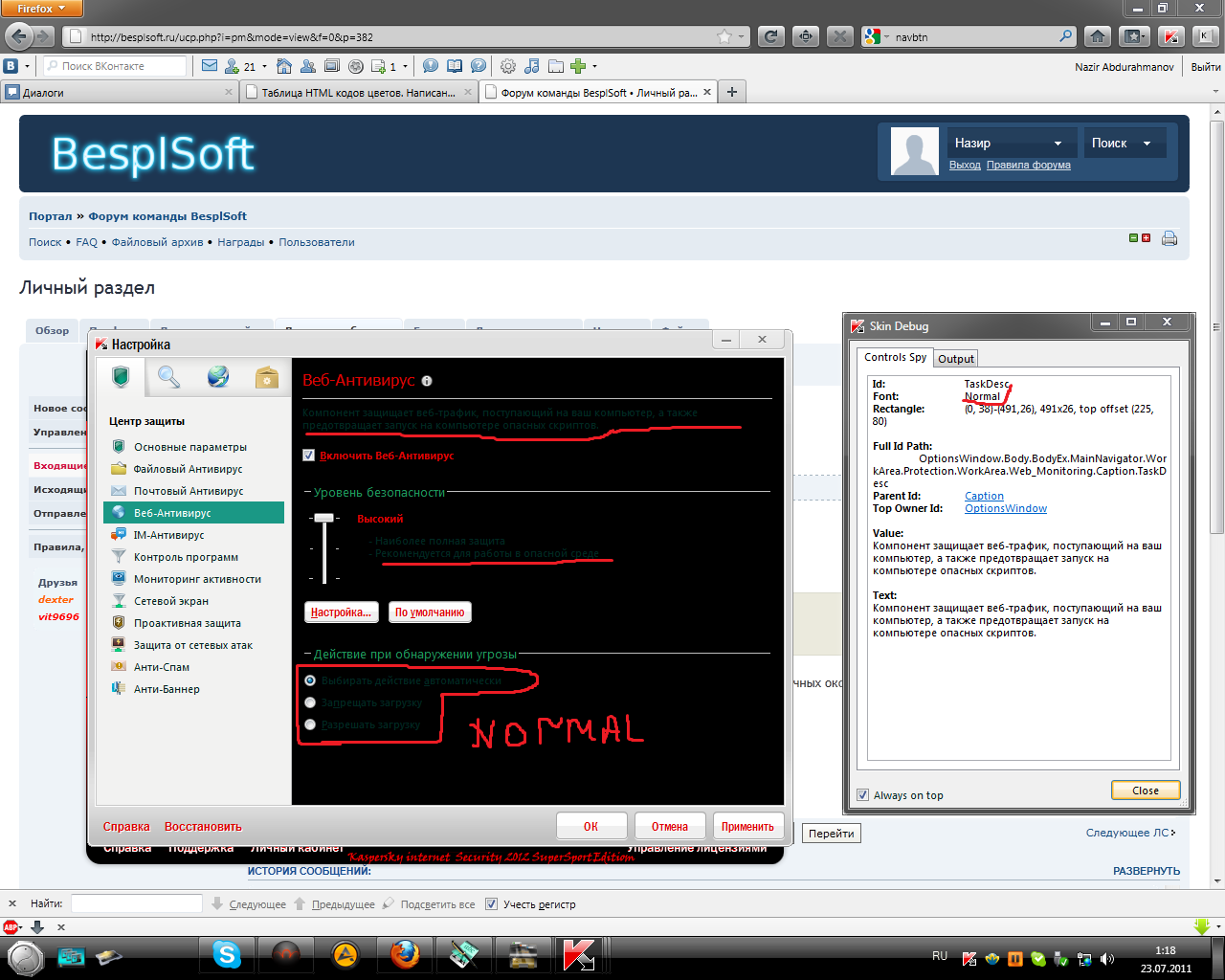Open the Поиск dropdown in forum header
Viewport: 1225px width, 980px height.
click(1125, 143)
